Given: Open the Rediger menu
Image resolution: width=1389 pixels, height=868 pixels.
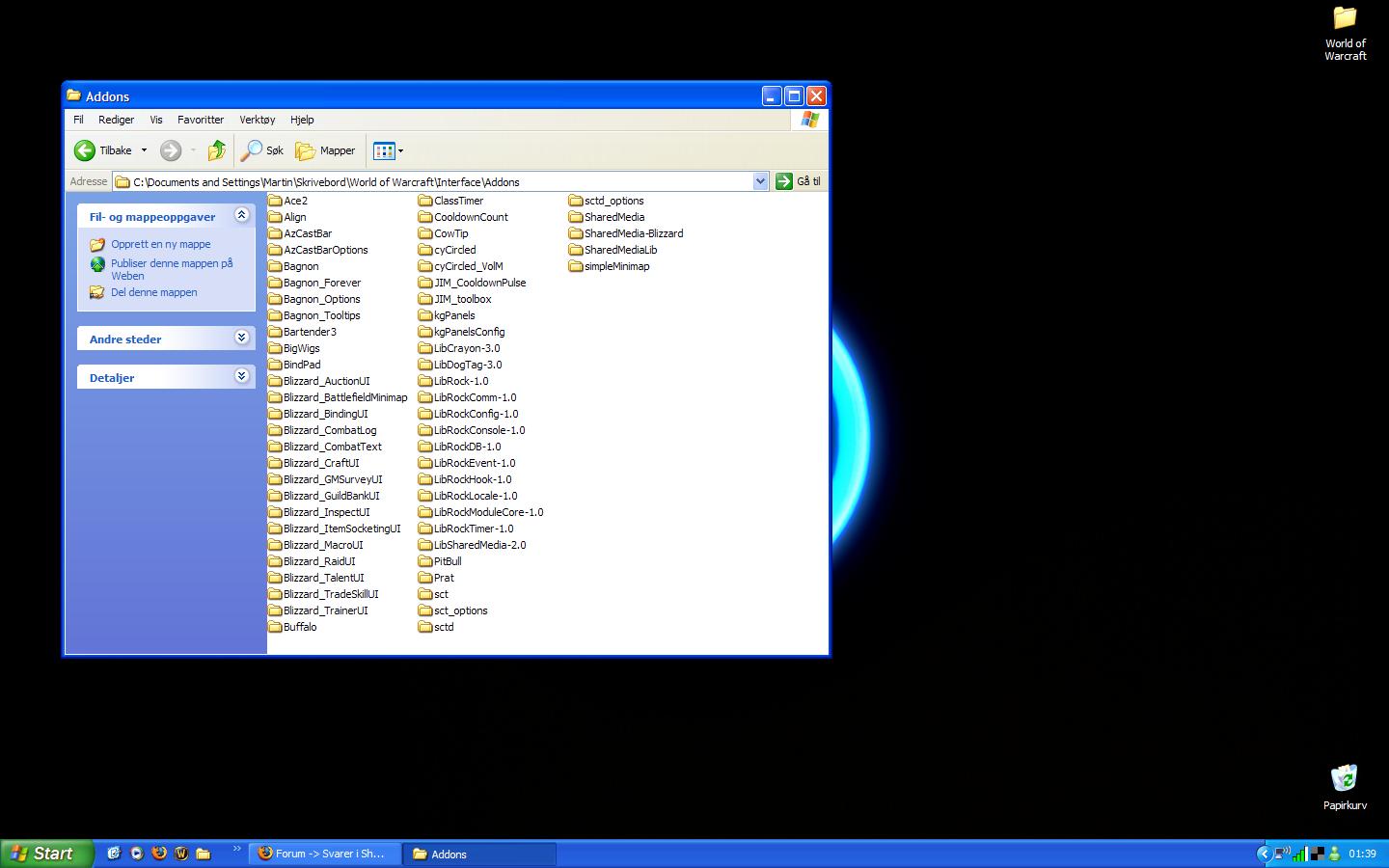Looking at the screenshot, I should (116, 120).
